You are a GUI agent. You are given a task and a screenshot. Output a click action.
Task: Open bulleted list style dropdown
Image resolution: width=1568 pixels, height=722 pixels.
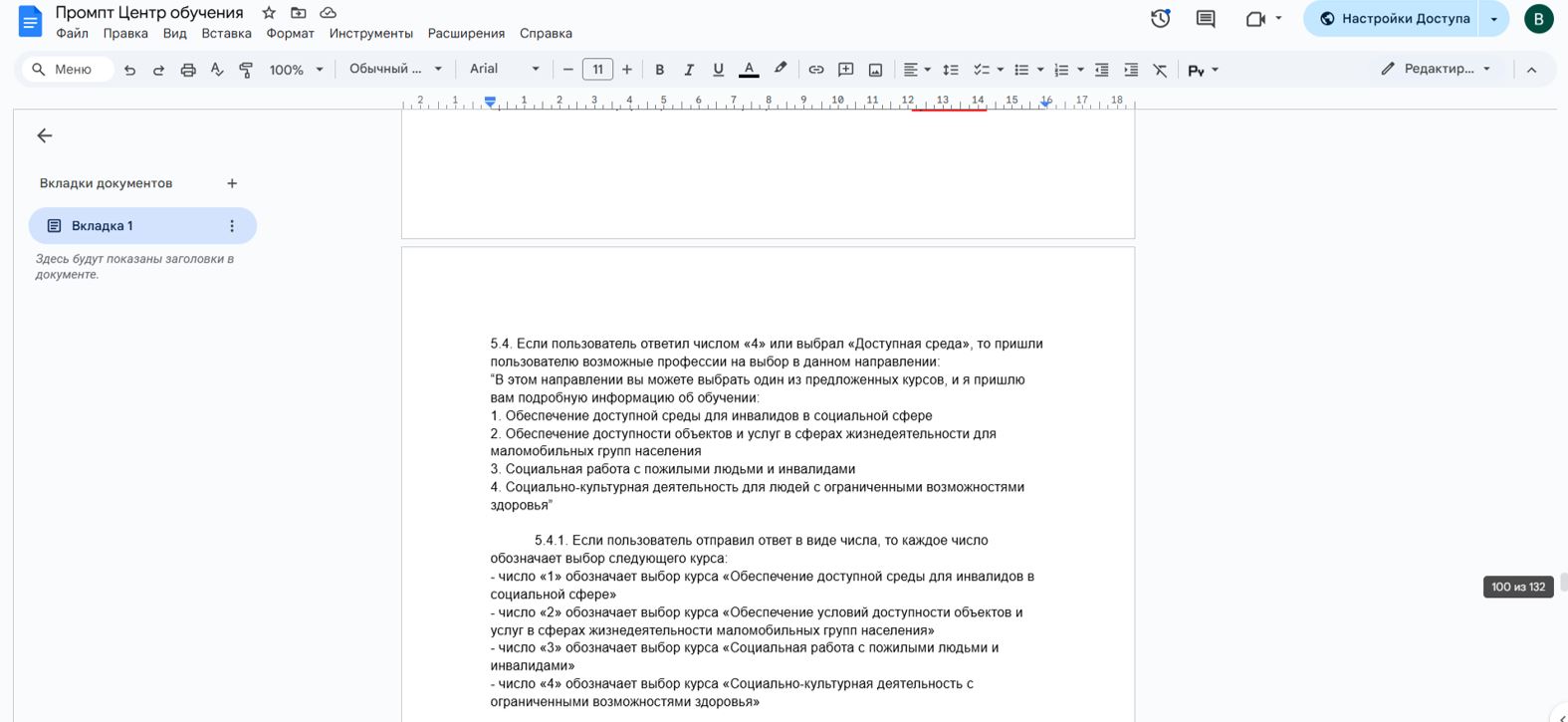tap(1040, 70)
